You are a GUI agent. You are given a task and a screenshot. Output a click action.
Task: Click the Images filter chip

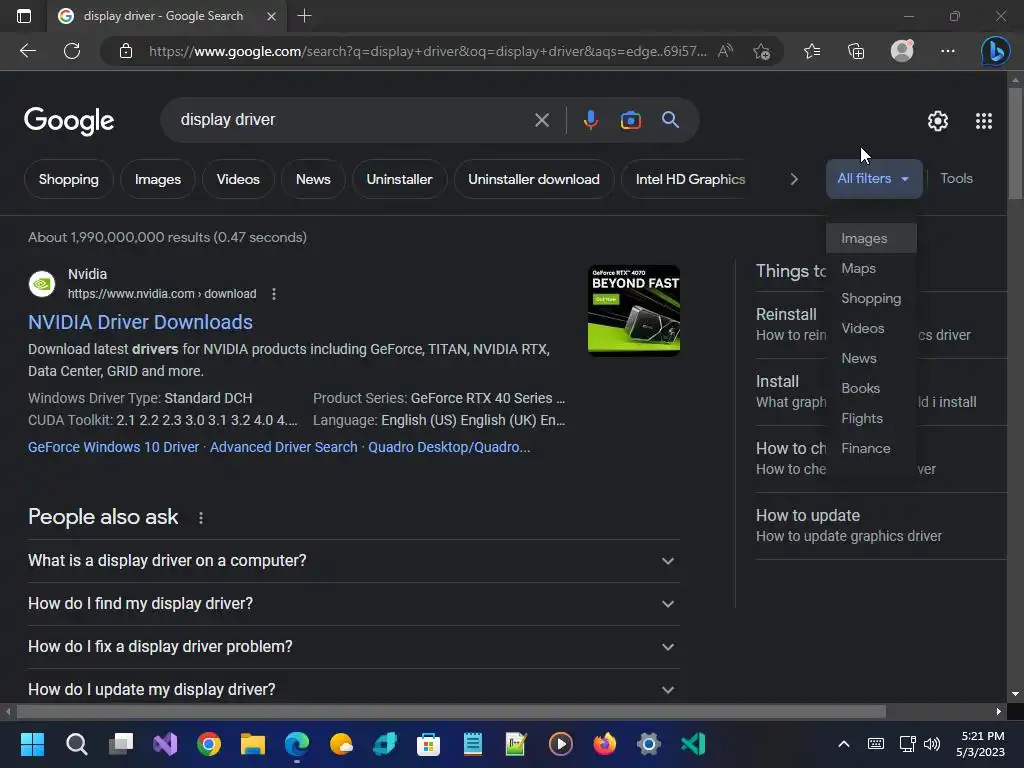coord(157,179)
